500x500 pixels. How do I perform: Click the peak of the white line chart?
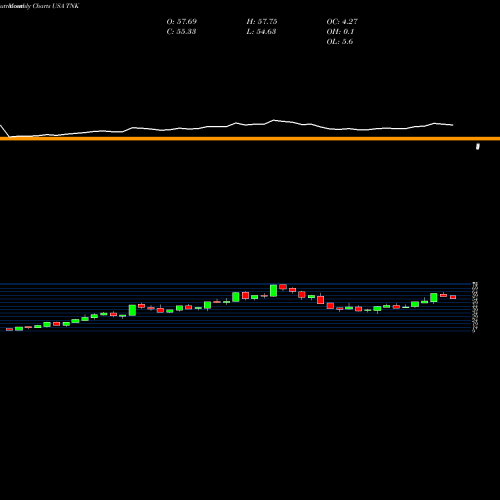[274, 120]
